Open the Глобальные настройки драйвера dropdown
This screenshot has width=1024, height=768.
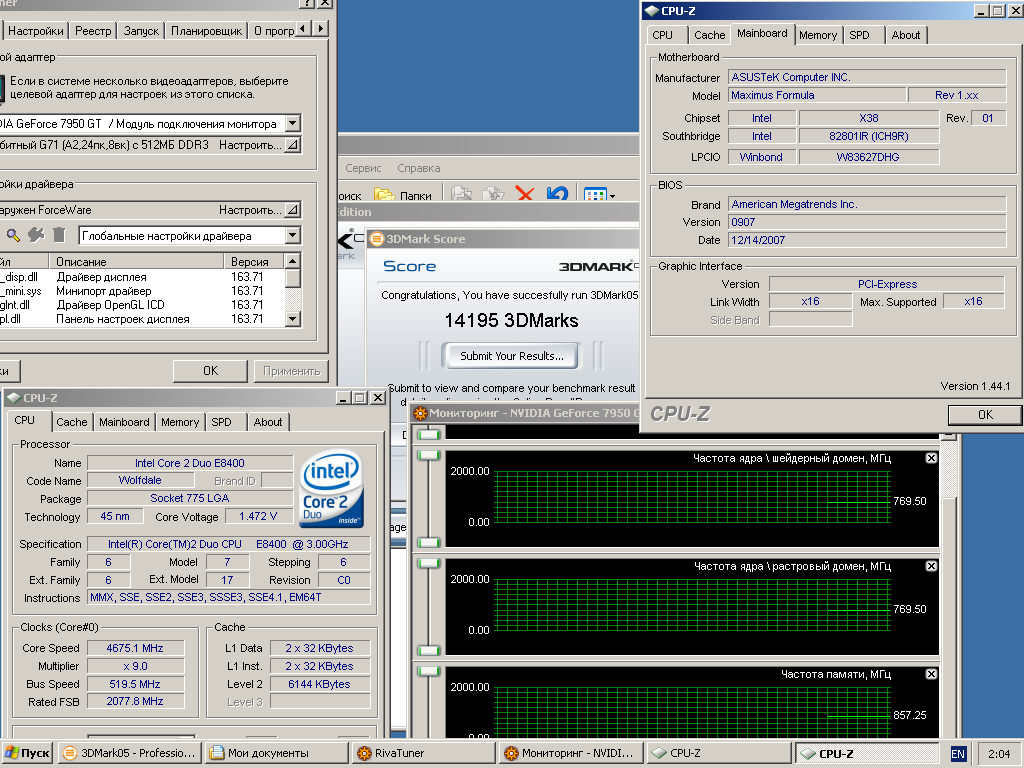[x=293, y=235]
